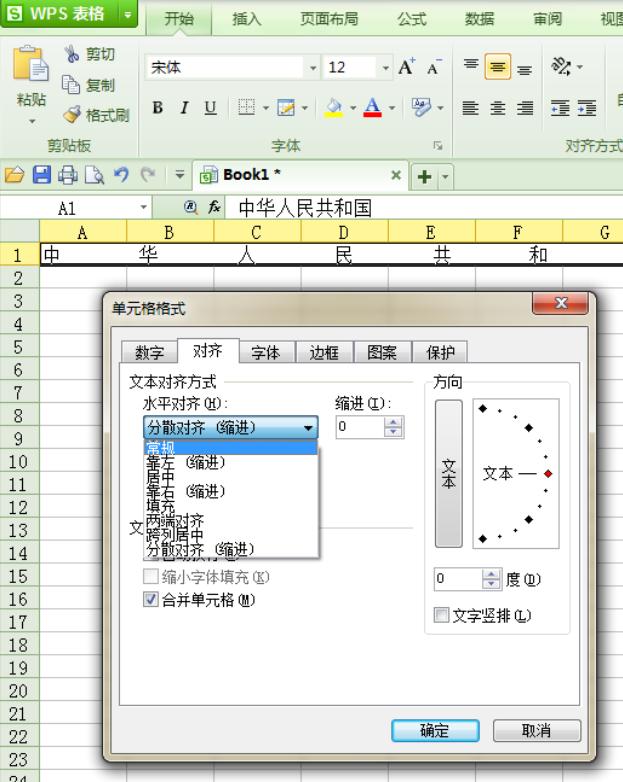
Task: Click the 取消 button
Action: point(537,731)
